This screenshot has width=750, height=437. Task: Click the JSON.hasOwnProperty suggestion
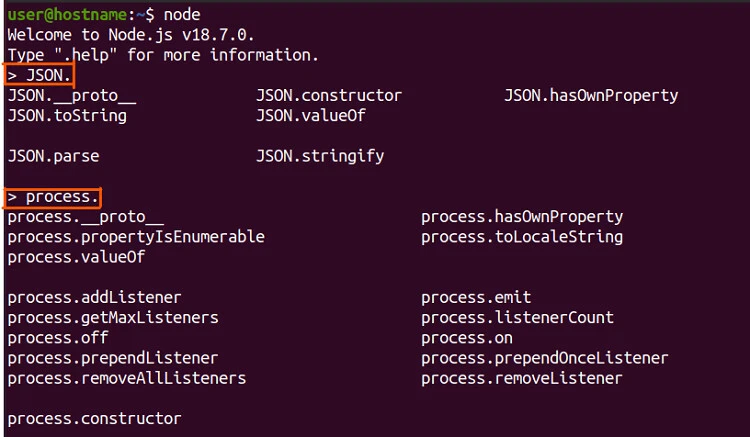pyautogui.click(x=591, y=96)
